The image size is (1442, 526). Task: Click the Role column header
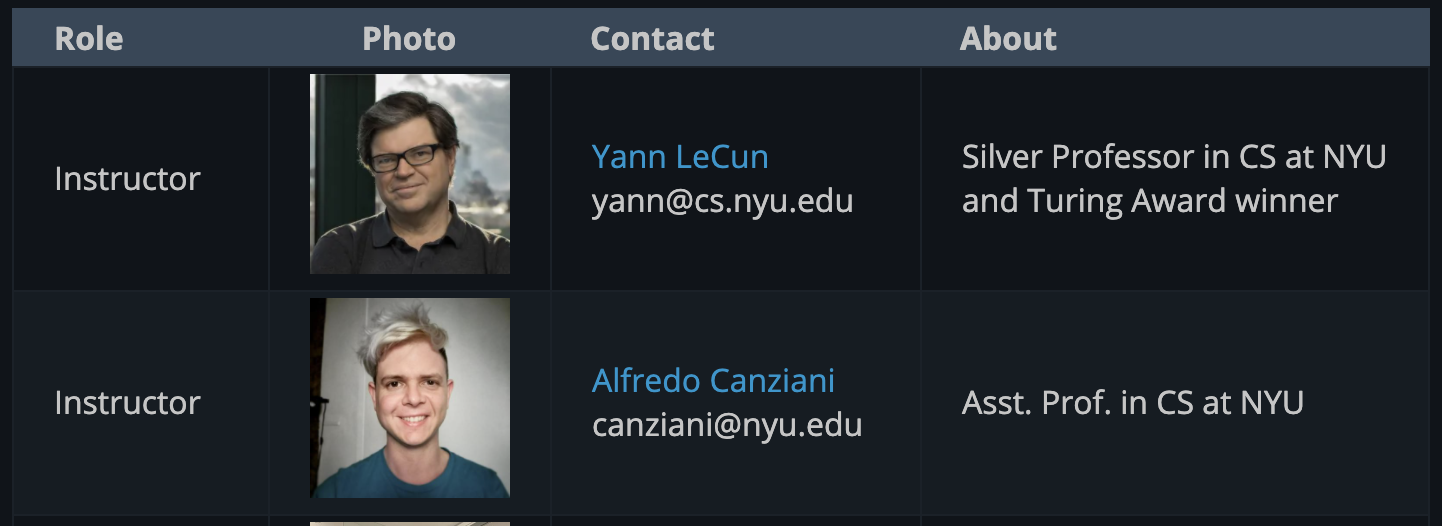(89, 39)
